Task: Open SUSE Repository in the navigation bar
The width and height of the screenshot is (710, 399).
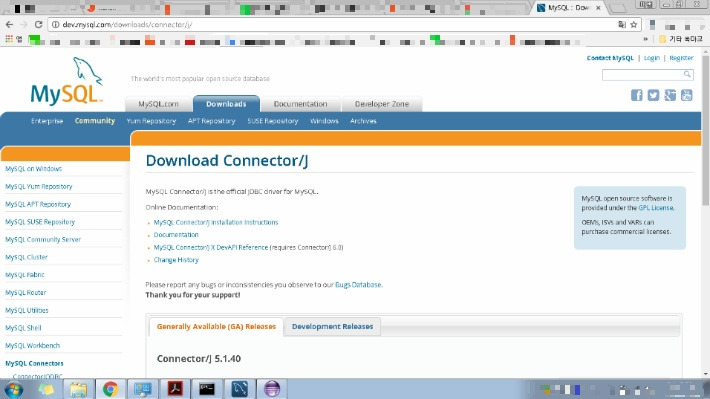Action: tap(273, 121)
